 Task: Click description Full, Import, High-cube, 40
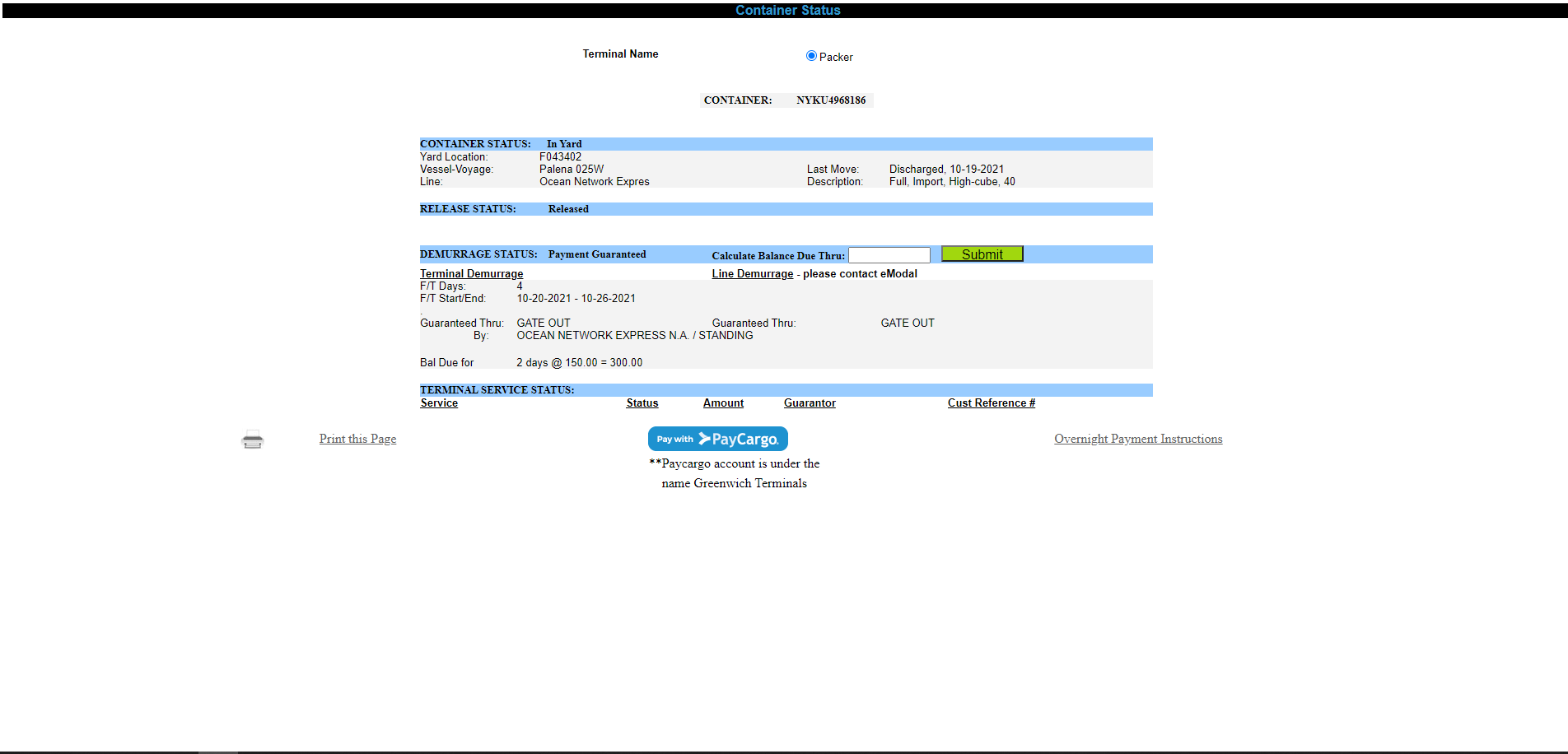(952, 182)
